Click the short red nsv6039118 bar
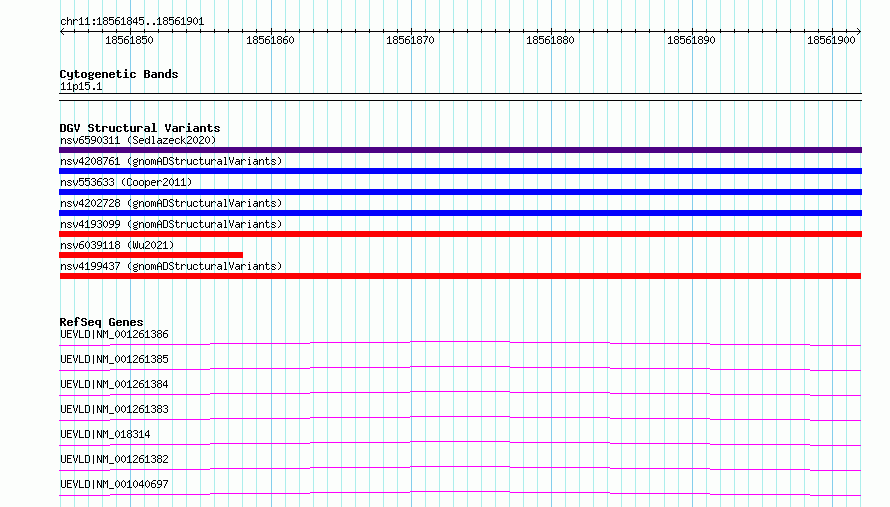Viewport: 890px width, 507px height. pyautogui.click(x=151, y=255)
